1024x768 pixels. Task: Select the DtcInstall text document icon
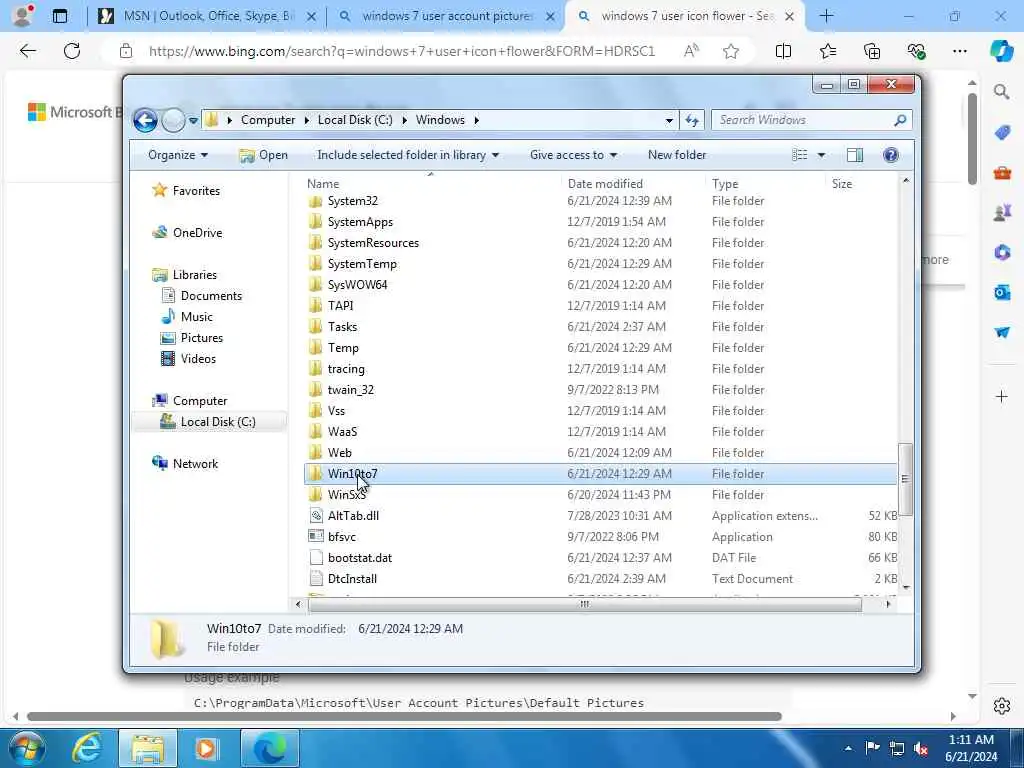[315, 579]
